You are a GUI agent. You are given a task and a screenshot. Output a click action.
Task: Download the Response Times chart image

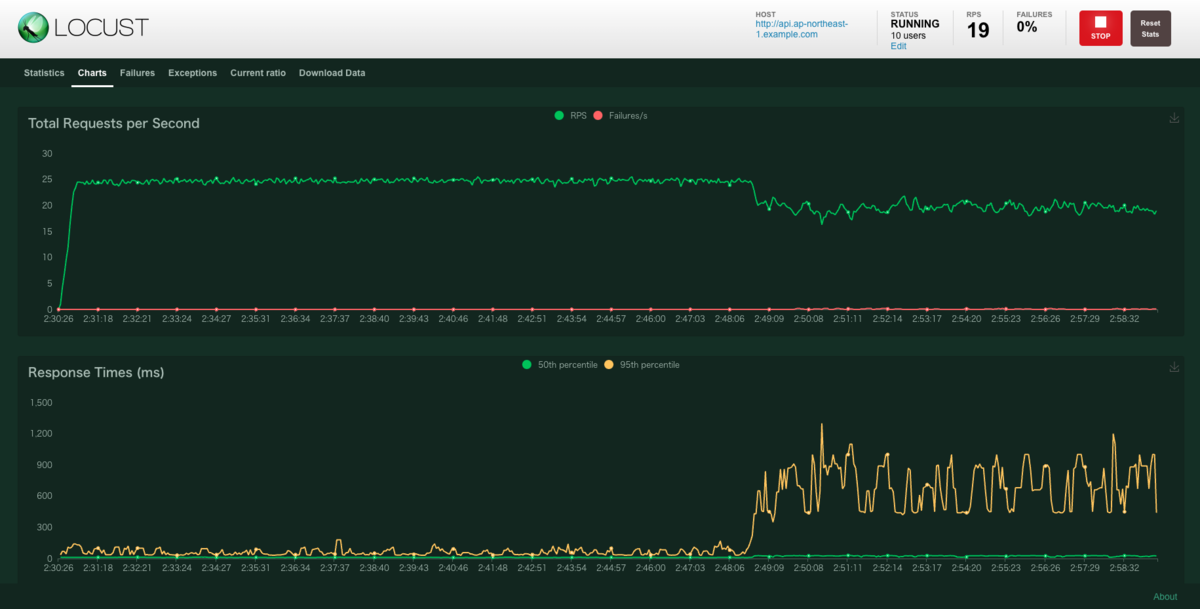point(1174,367)
